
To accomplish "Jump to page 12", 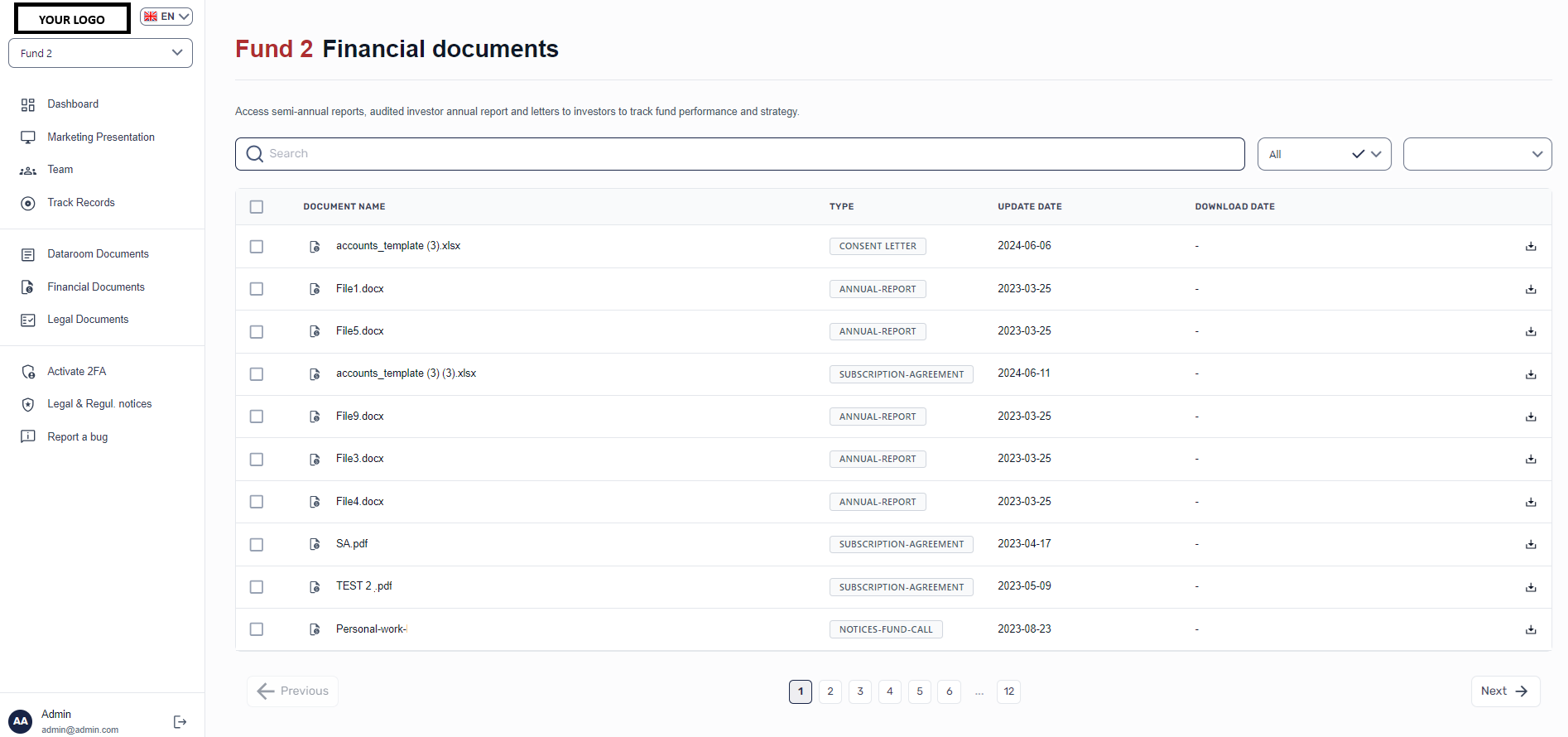I will (x=1008, y=691).
